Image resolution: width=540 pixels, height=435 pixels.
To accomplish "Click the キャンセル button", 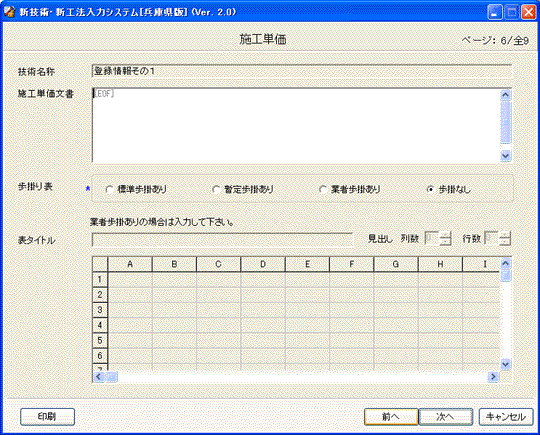I will click(x=506, y=417).
